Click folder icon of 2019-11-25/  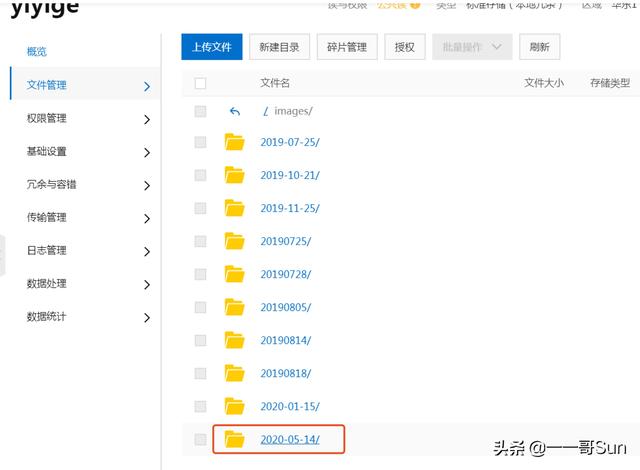[x=235, y=208]
